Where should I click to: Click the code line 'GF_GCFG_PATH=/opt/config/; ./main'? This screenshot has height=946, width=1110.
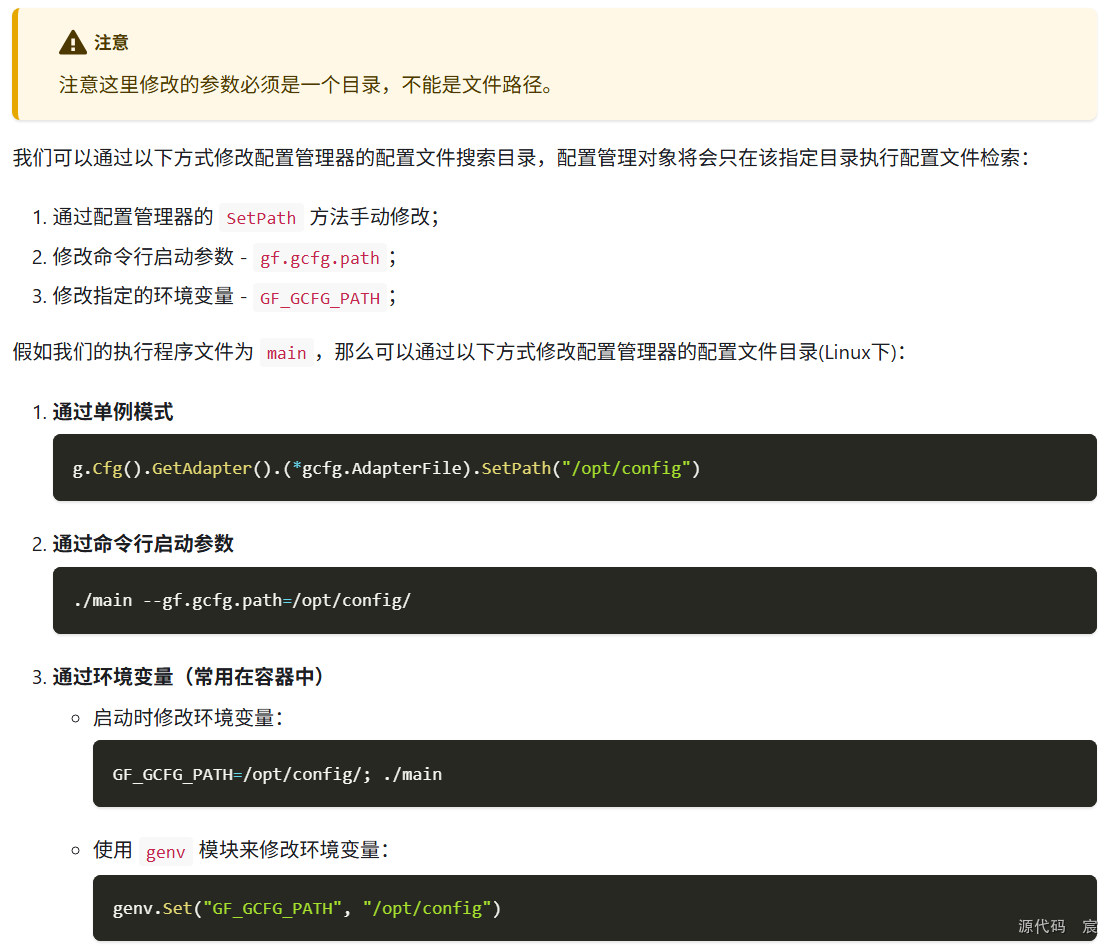(x=278, y=774)
